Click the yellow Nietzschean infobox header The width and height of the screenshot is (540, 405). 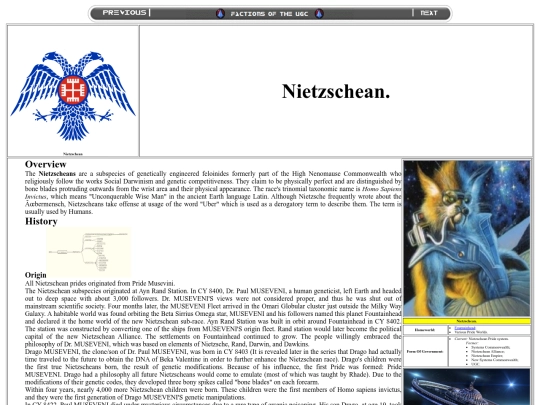(467, 321)
